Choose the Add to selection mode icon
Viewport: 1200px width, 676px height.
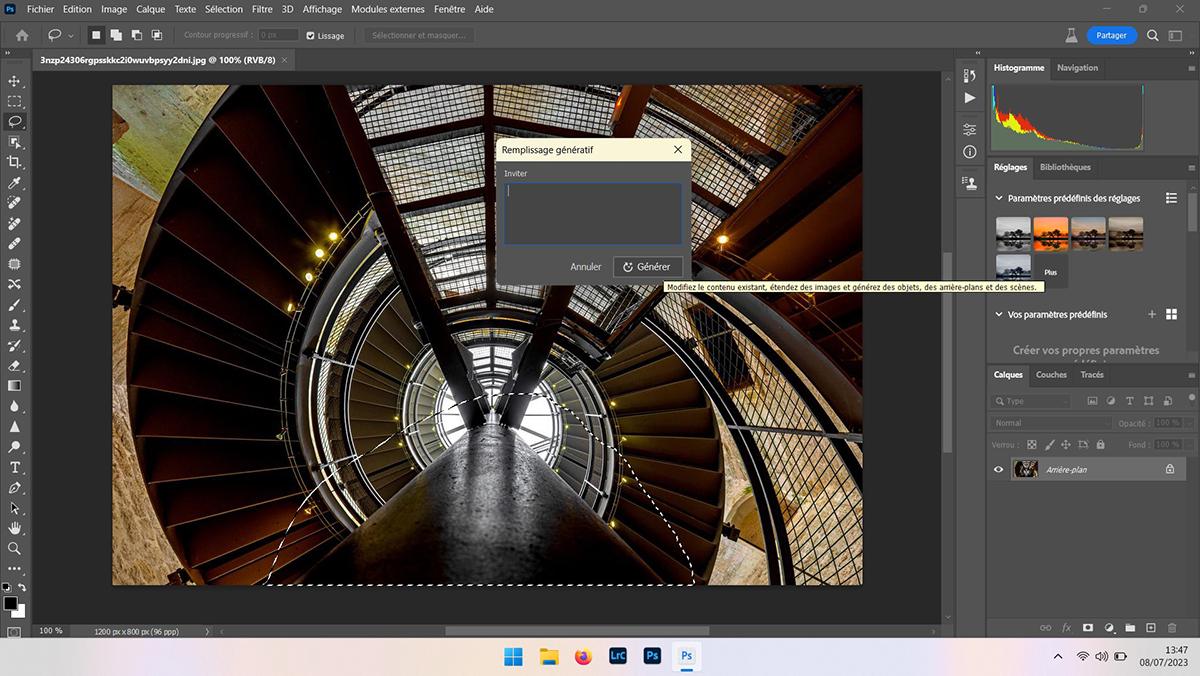point(116,35)
